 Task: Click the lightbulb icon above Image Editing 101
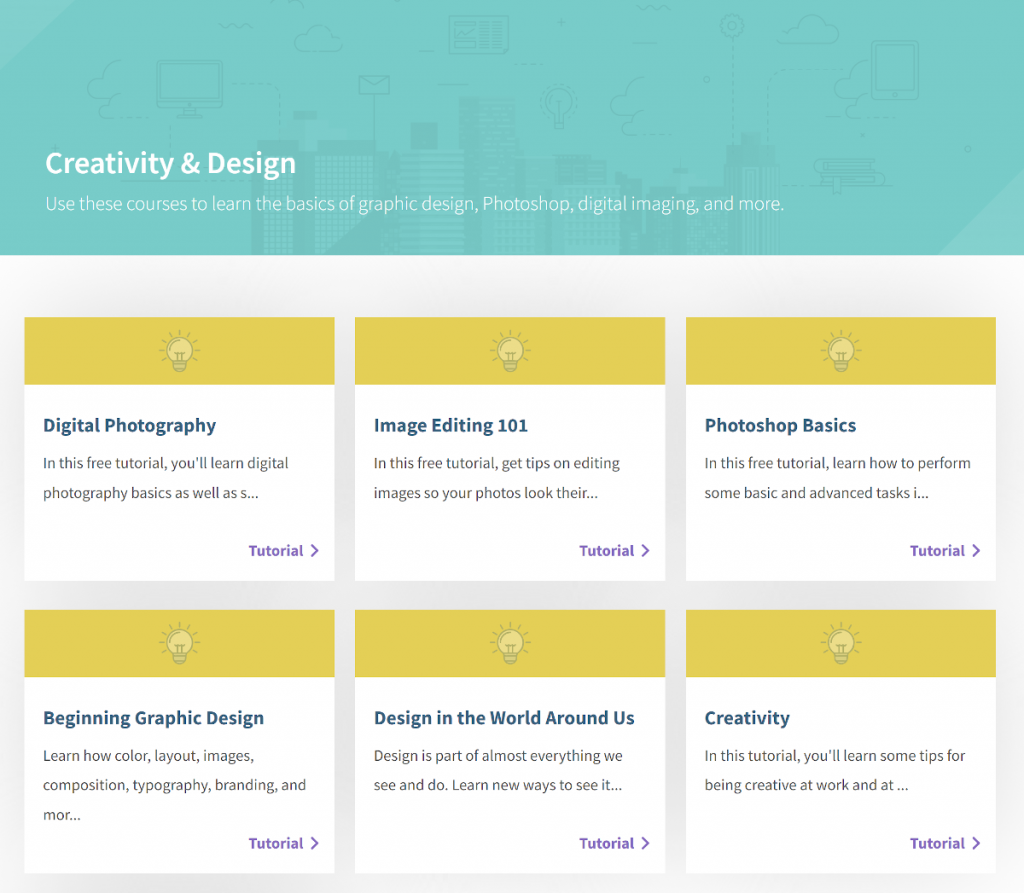tap(510, 351)
